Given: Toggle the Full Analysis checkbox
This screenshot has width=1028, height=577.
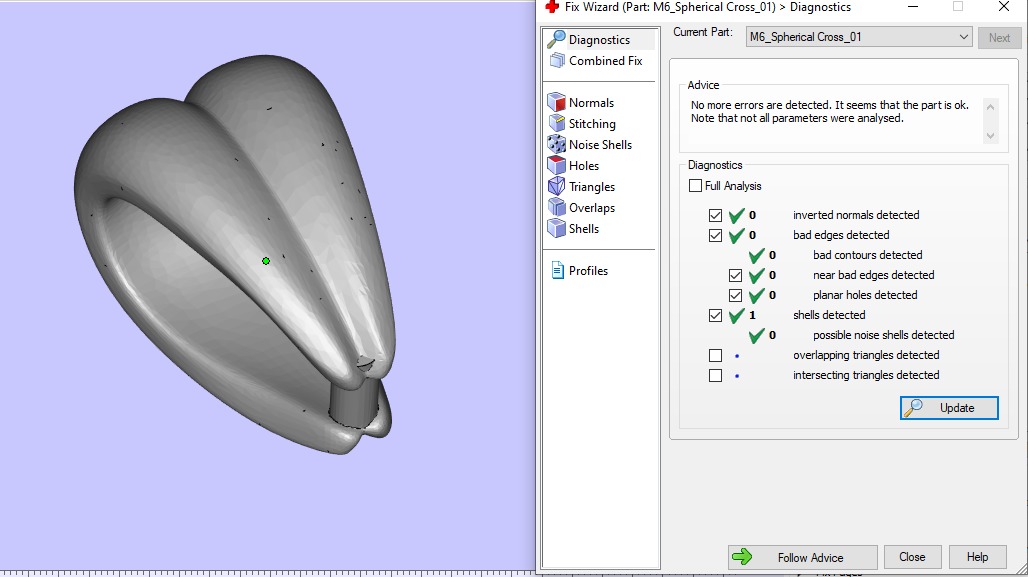Looking at the screenshot, I should [x=696, y=186].
